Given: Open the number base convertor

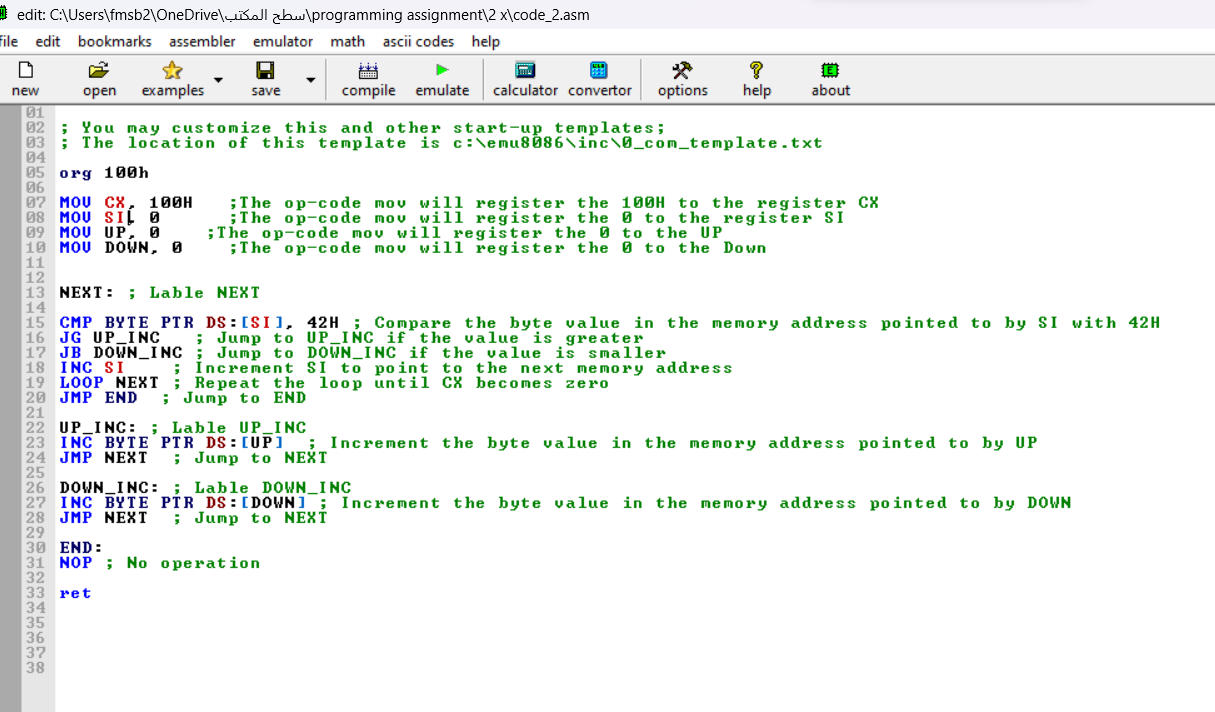Looking at the screenshot, I should pos(599,79).
